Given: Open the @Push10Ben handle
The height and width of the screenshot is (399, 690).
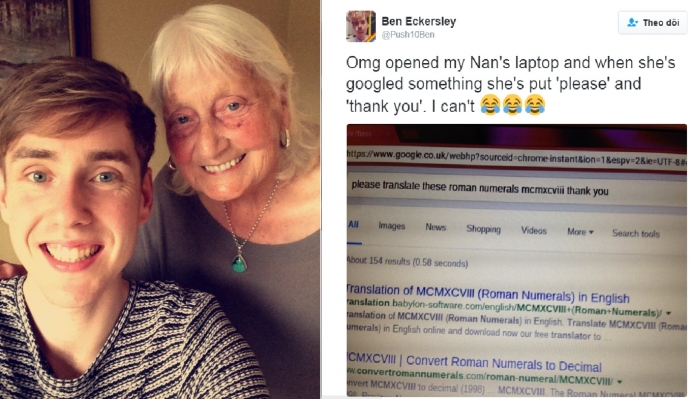Looking at the screenshot, I should click(x=408, y=35).
